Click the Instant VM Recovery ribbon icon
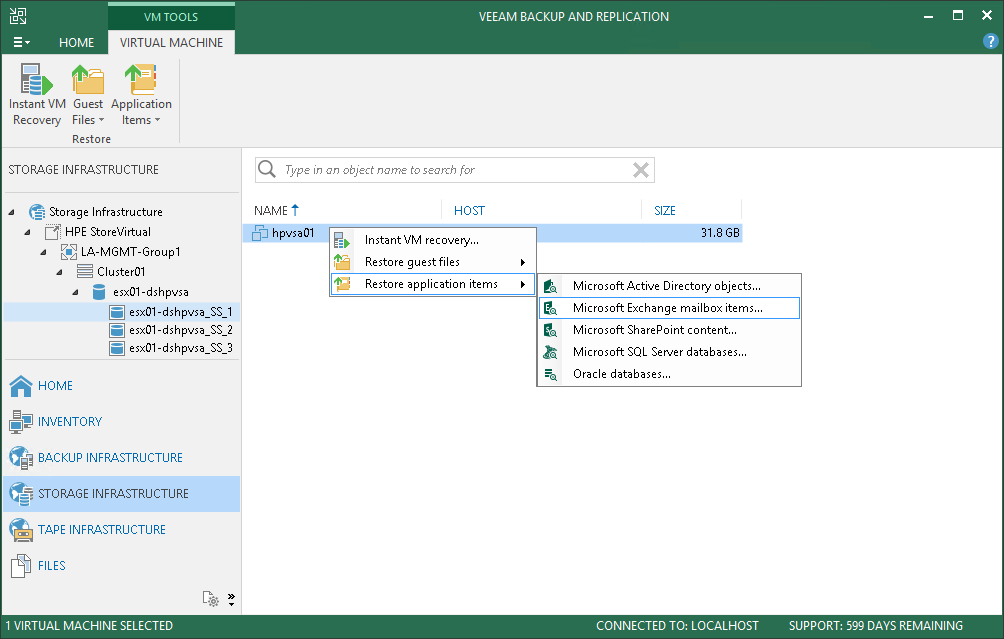Screen dimensions: 1004x639 point(36,79)
